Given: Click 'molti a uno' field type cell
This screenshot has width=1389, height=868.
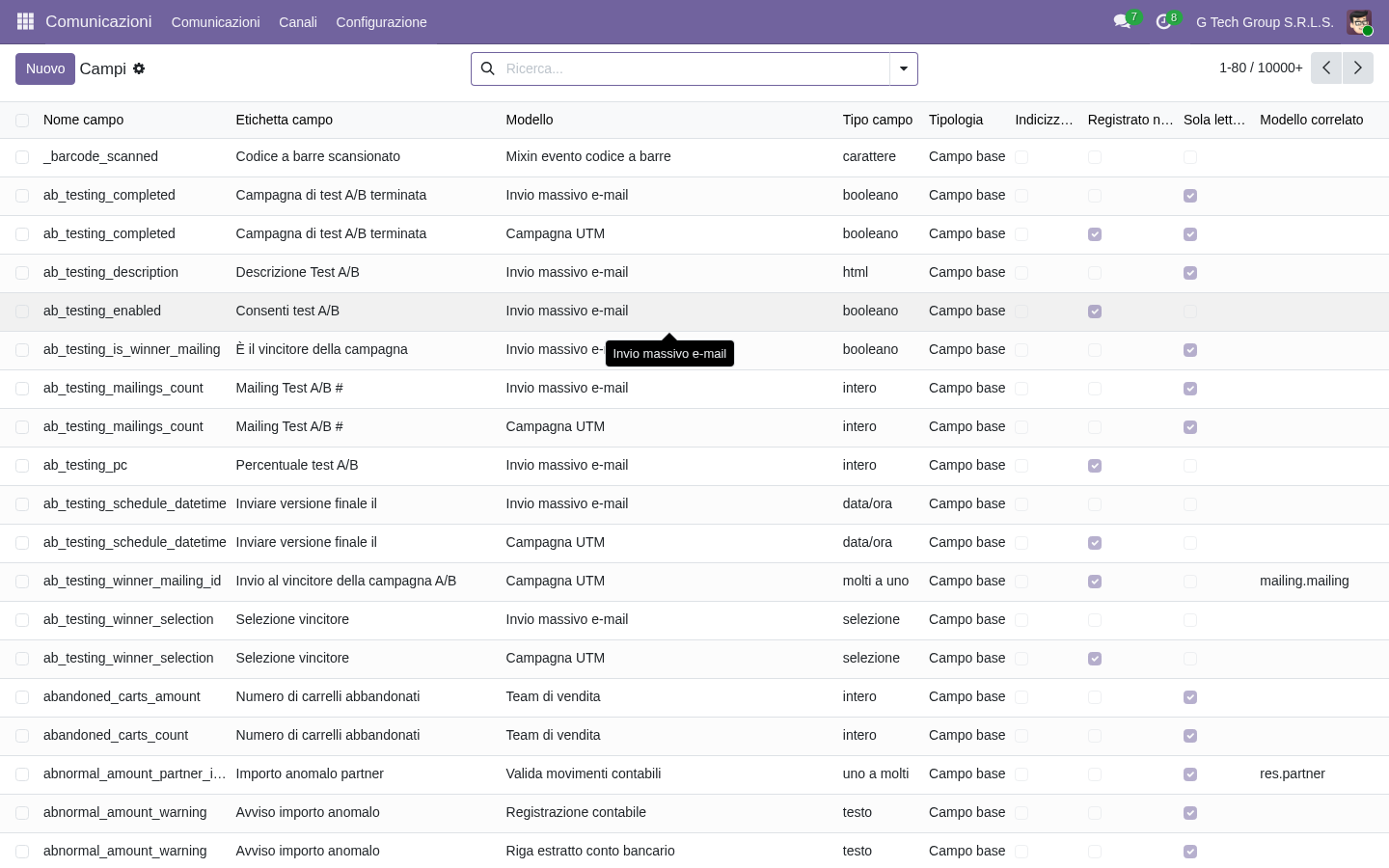Looking at the screenshot, I should coord(876,581).
